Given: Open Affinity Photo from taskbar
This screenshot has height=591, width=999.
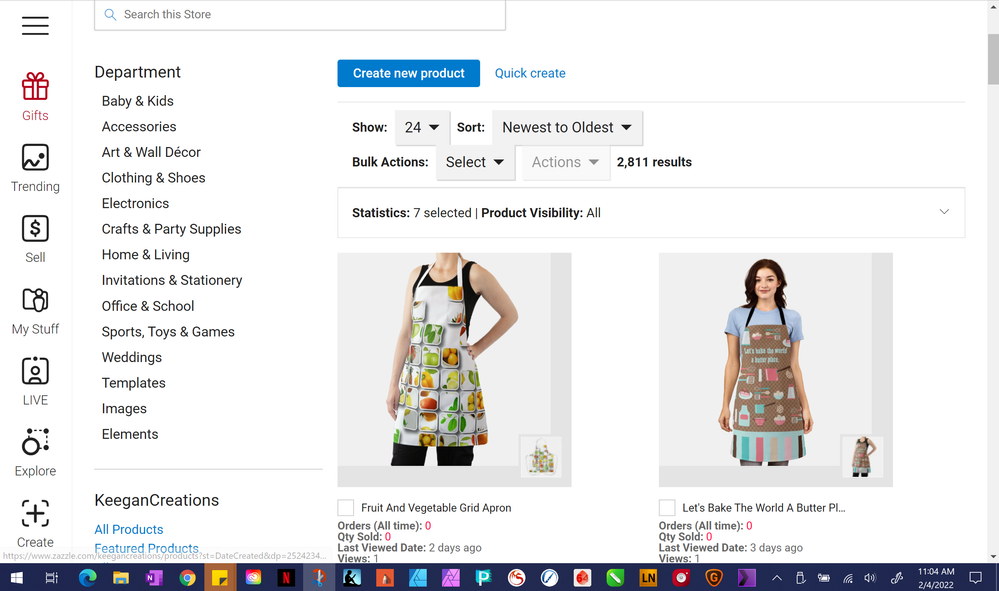Looking at the screenshot, I should [x=450, y=578].
